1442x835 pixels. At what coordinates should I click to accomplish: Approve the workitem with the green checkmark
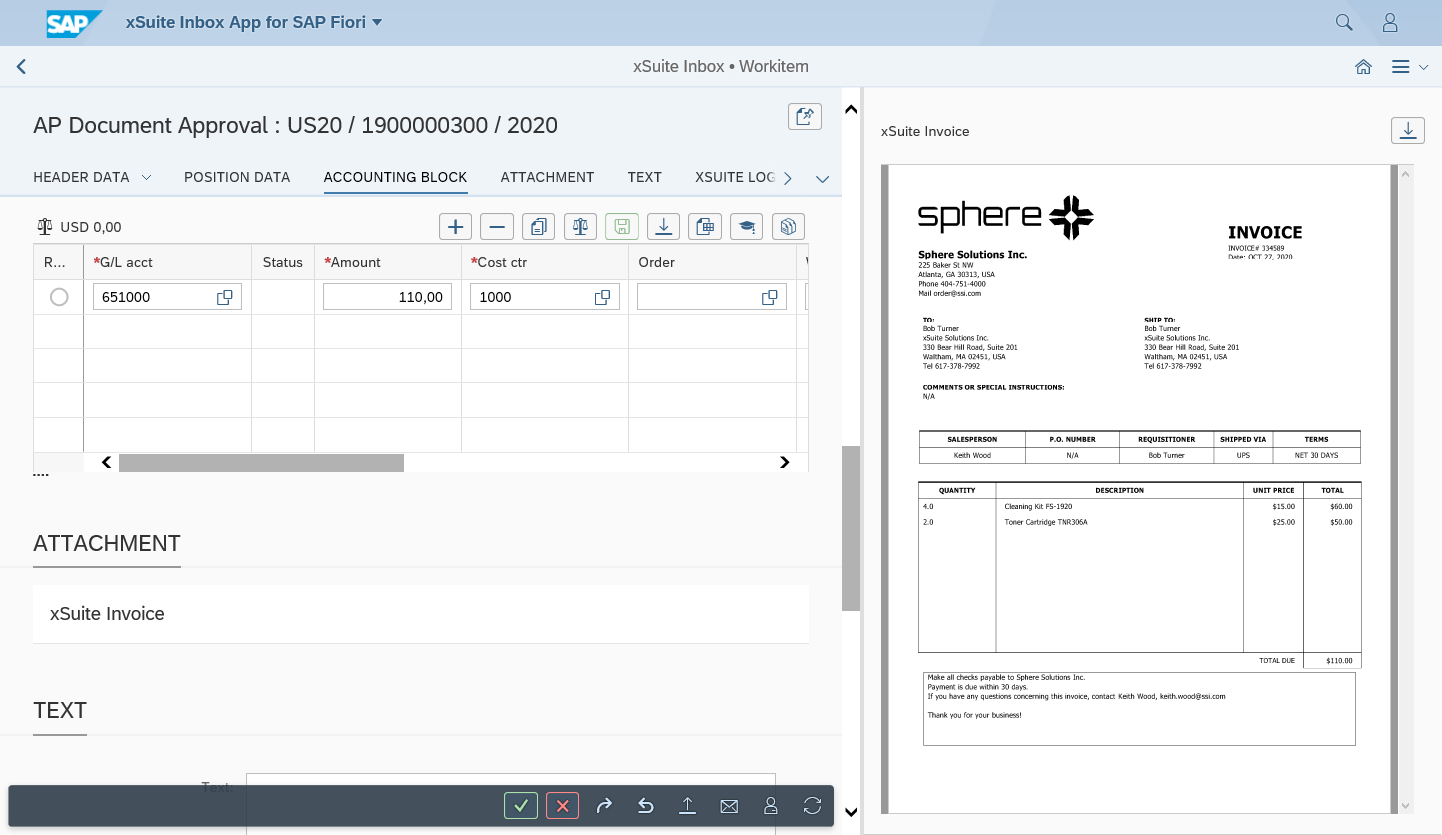pyautogui.click(x=521, y=806)
